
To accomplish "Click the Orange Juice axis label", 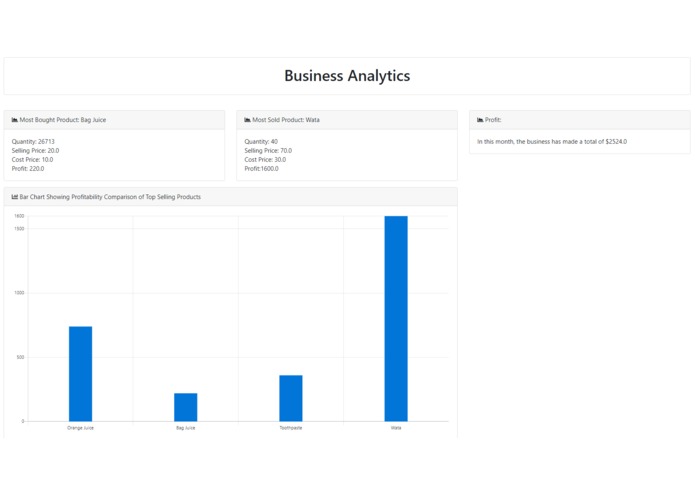I will tap(80, 428).
